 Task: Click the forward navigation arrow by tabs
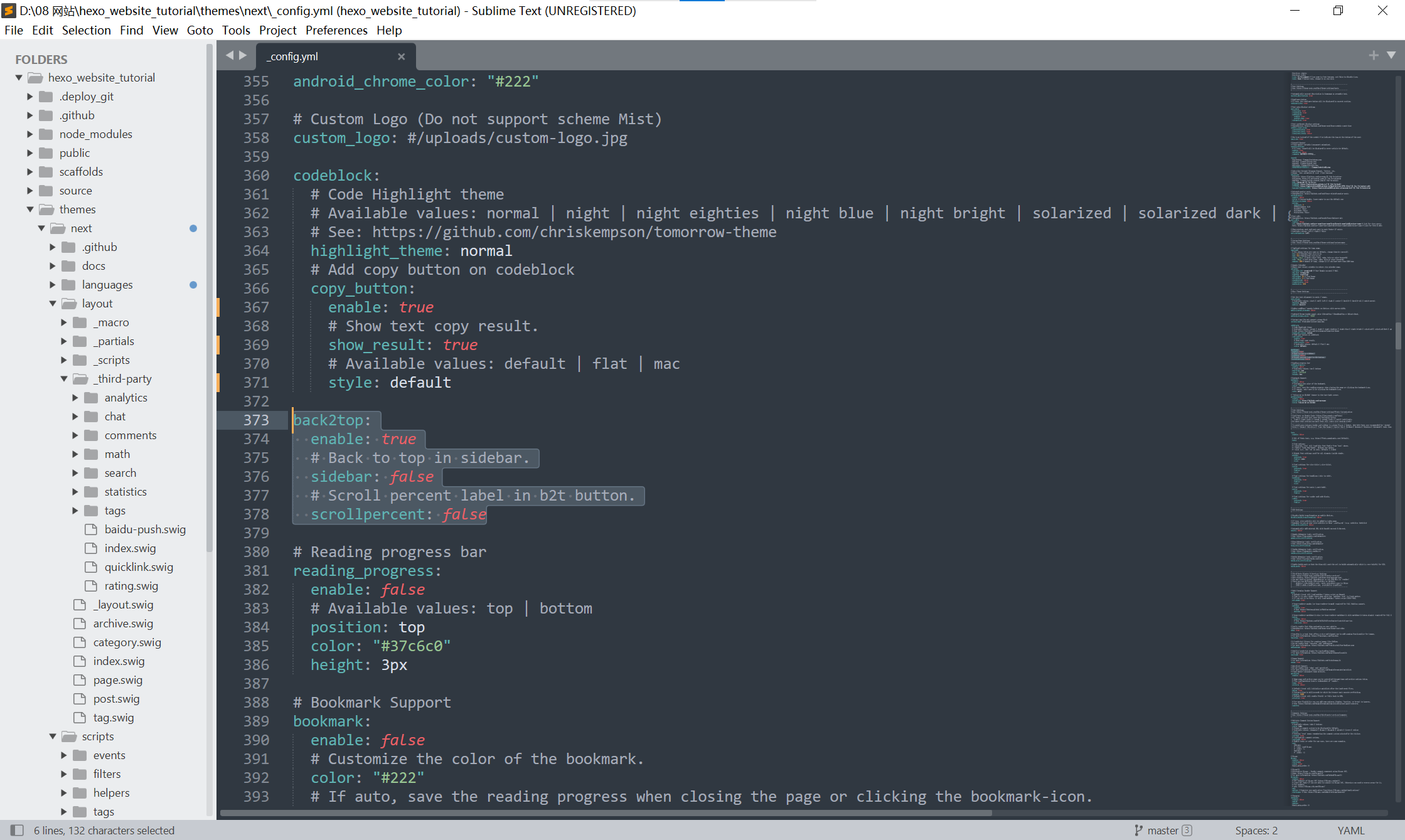click(243, 55)
